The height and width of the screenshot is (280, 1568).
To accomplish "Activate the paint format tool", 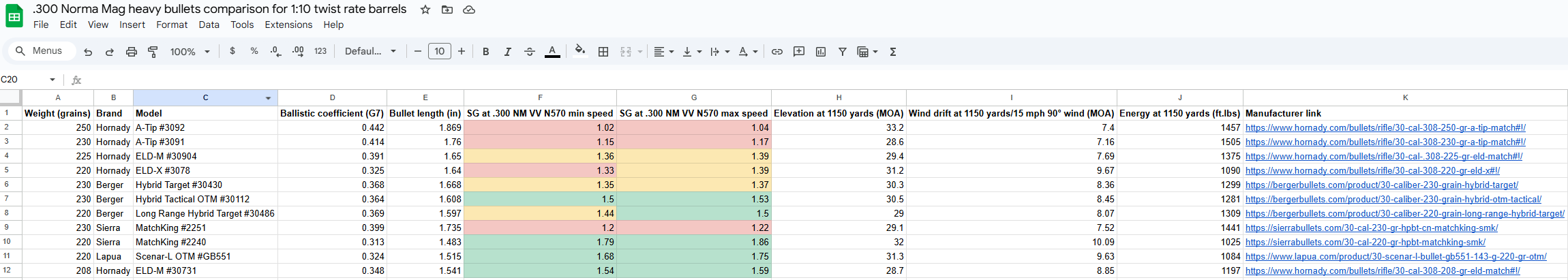I will click(153, 52).
